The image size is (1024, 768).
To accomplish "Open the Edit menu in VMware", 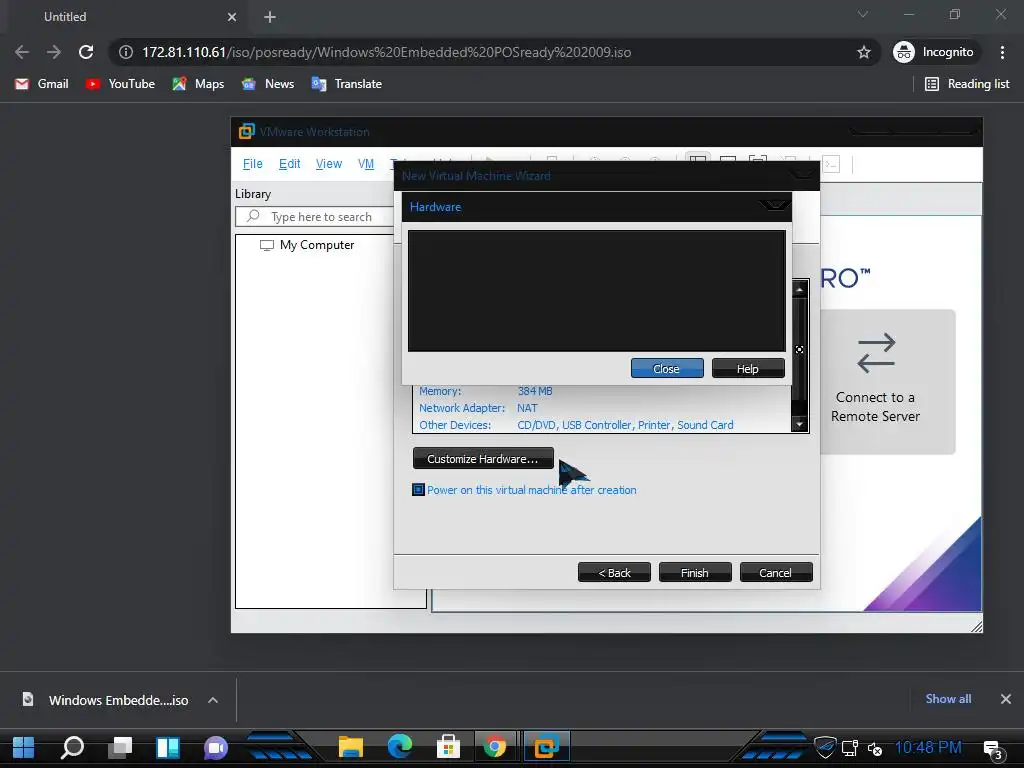I will pyautogui.click(x=289, y=164).
